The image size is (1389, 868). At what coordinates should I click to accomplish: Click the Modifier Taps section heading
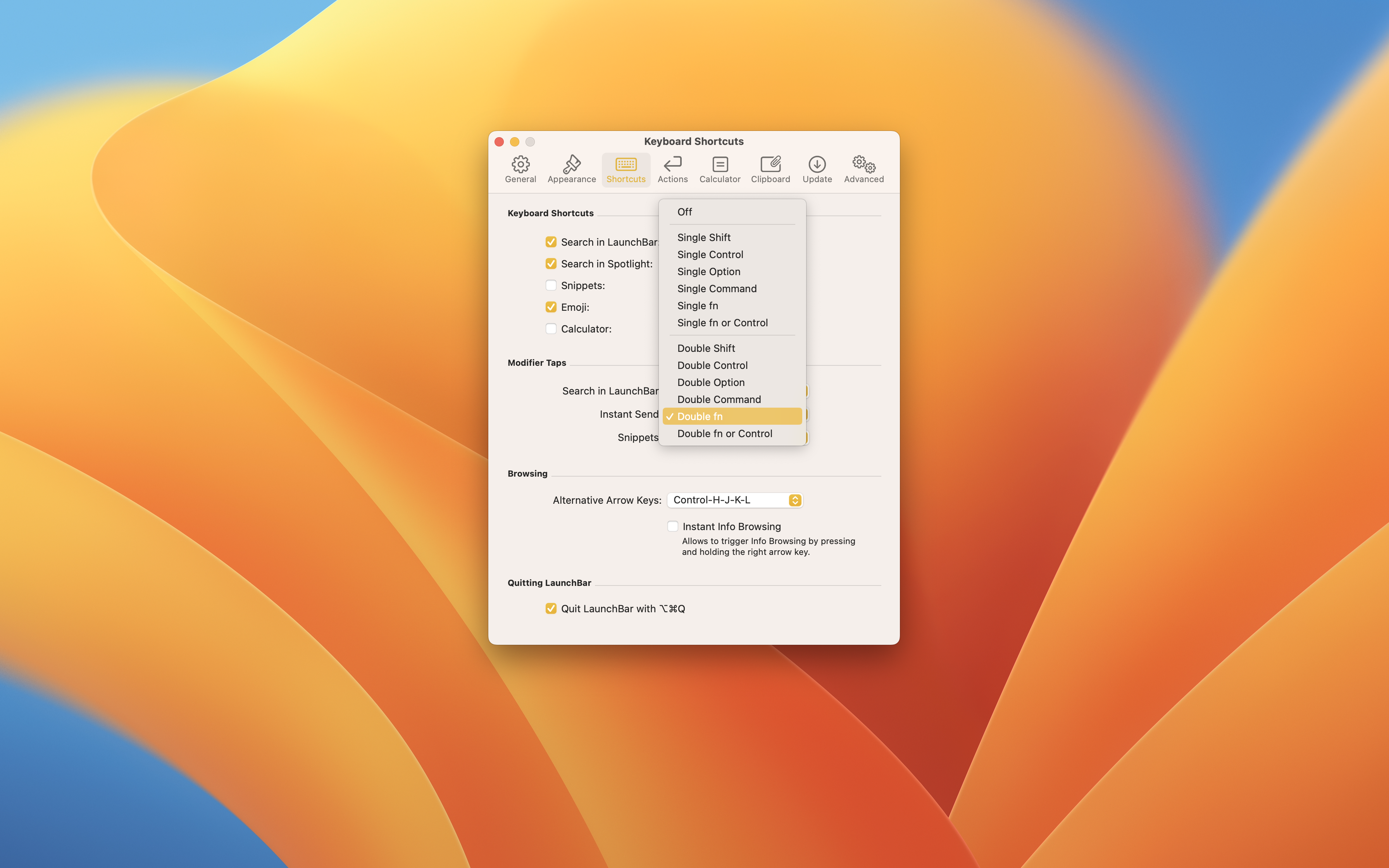point(537,363)
